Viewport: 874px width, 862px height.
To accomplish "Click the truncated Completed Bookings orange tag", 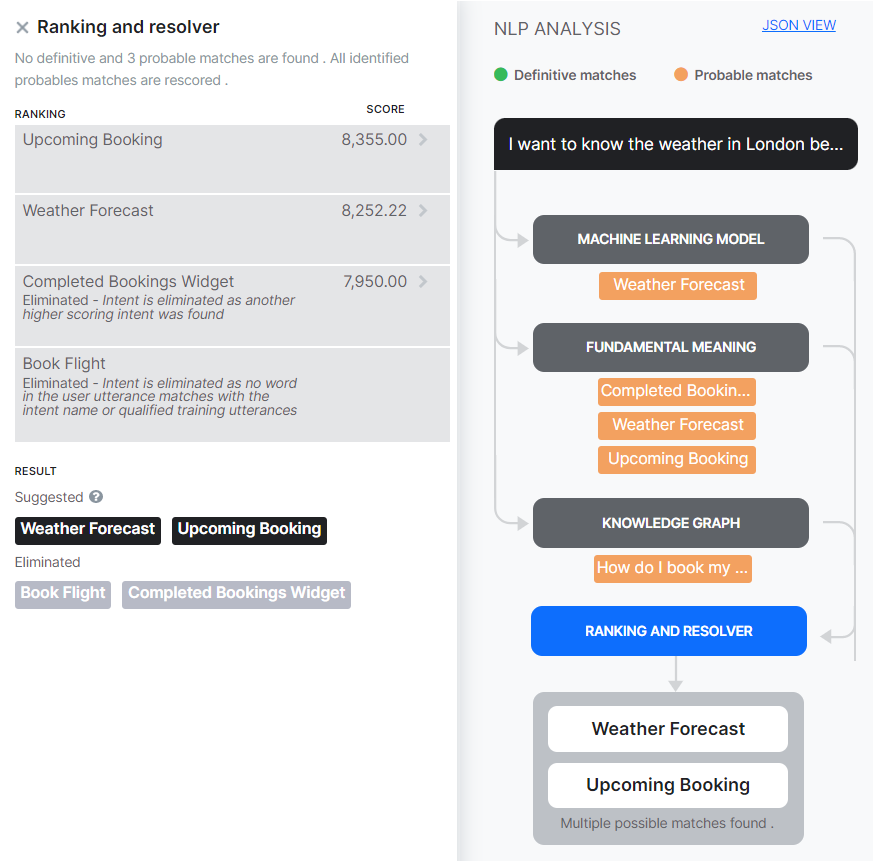I will pos(676,391).
